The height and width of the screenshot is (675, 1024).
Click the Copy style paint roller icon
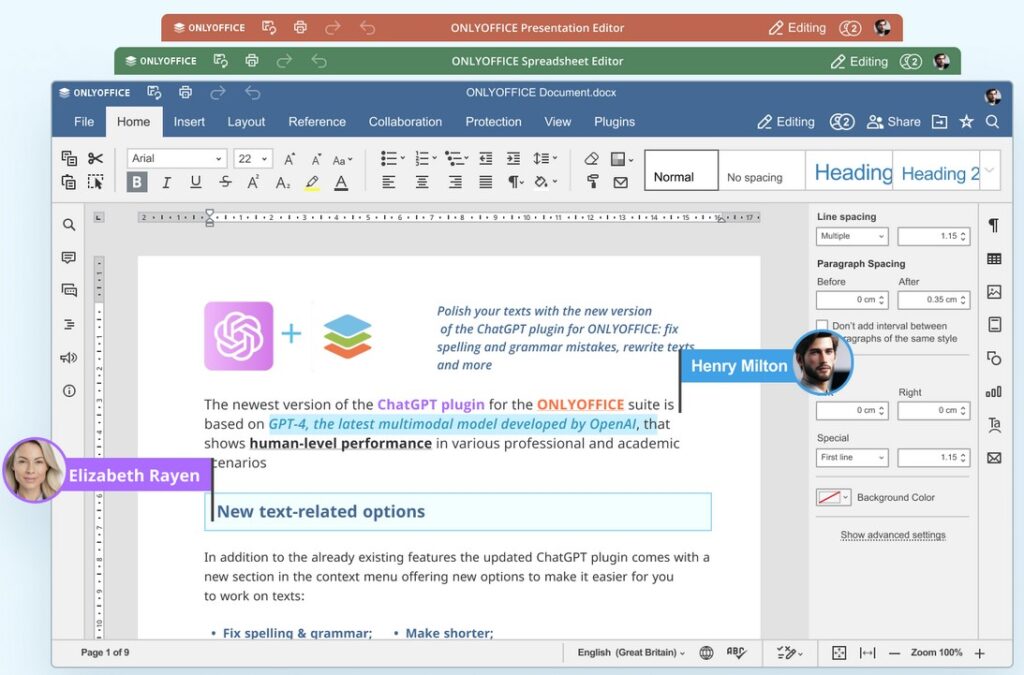592,182
